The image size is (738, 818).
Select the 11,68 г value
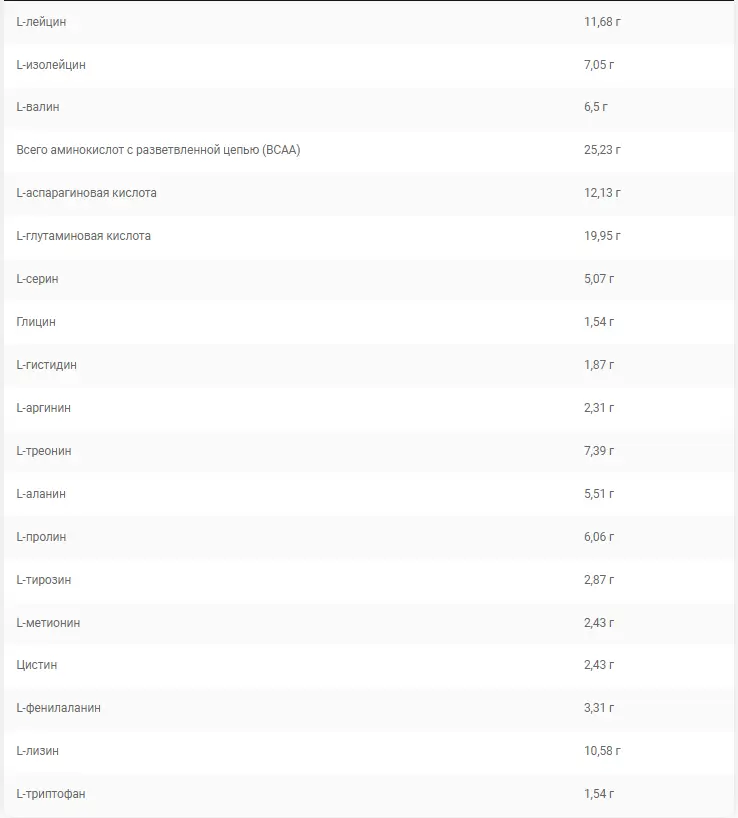601,21
